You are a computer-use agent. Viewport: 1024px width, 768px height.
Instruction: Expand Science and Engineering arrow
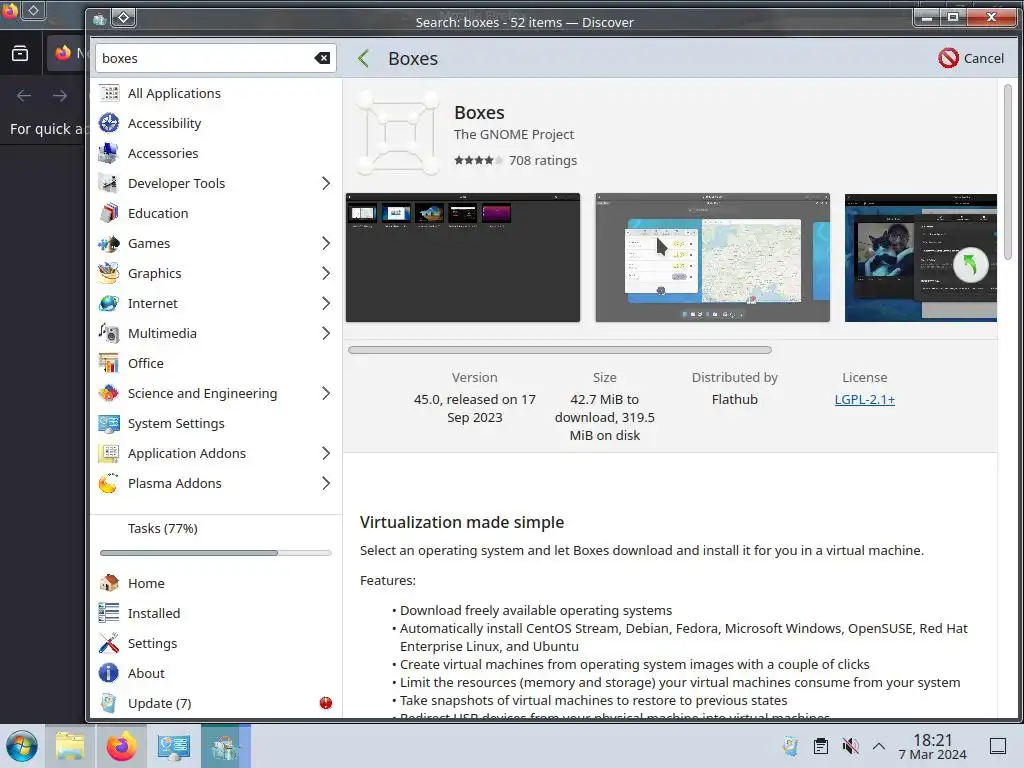pyautogui.click(x=325, y=393)
